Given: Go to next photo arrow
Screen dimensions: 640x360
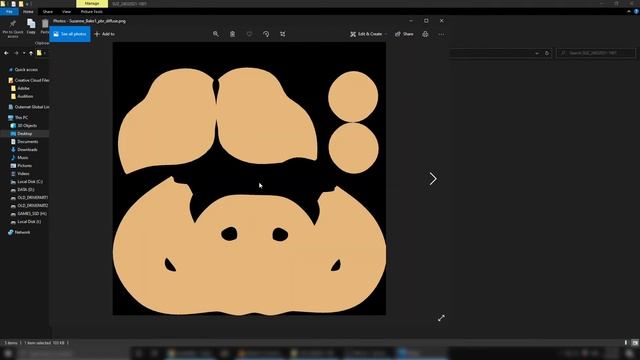Looking at the screenshot, I should 433,178.
